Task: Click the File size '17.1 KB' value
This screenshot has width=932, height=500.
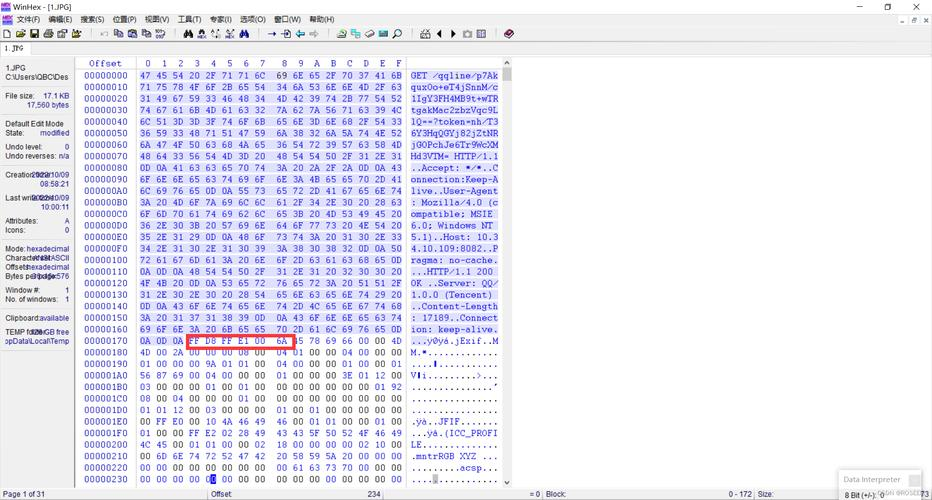Action: point(56,96)
